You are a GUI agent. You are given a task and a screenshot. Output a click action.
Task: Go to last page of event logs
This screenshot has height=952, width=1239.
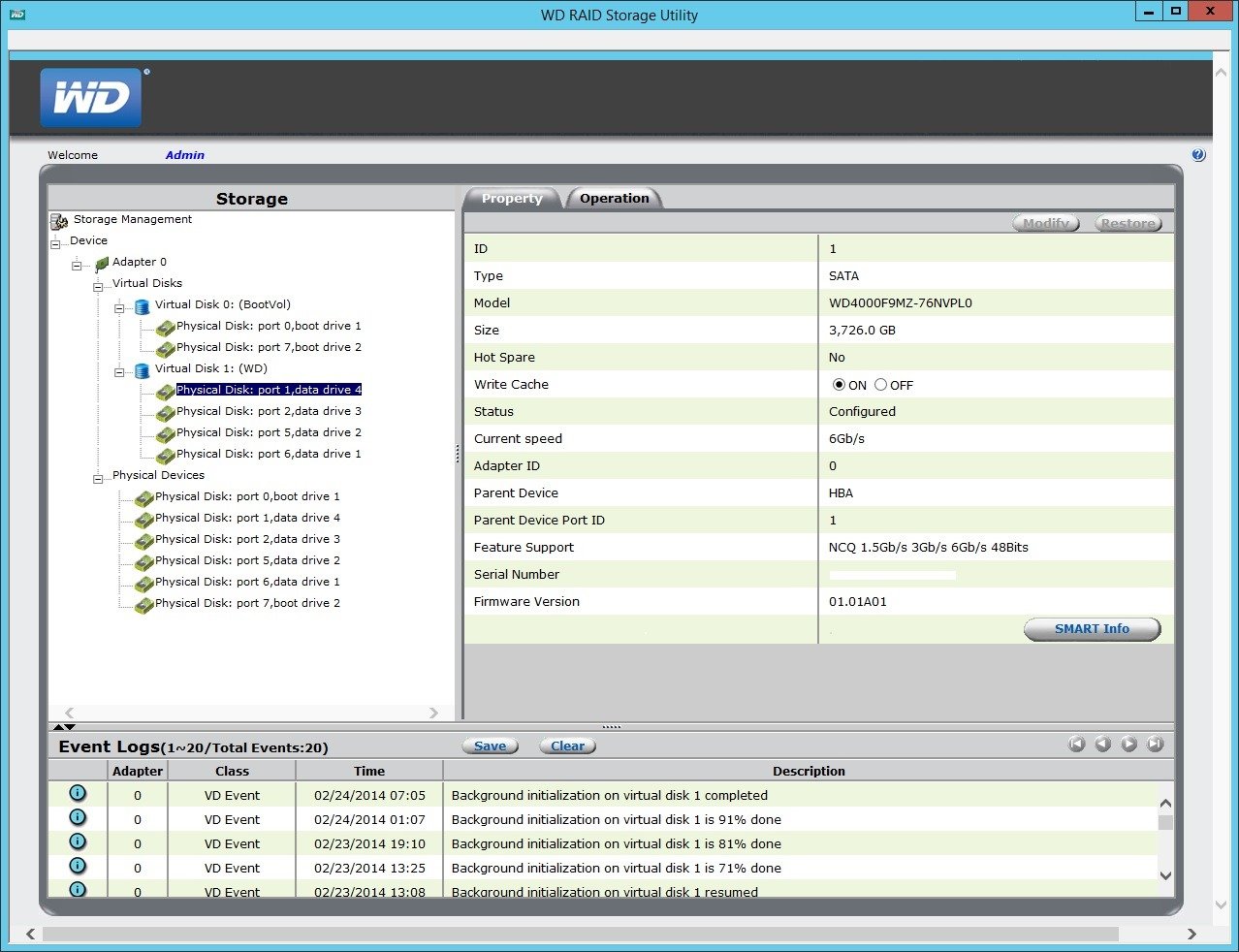point(1155,744)
